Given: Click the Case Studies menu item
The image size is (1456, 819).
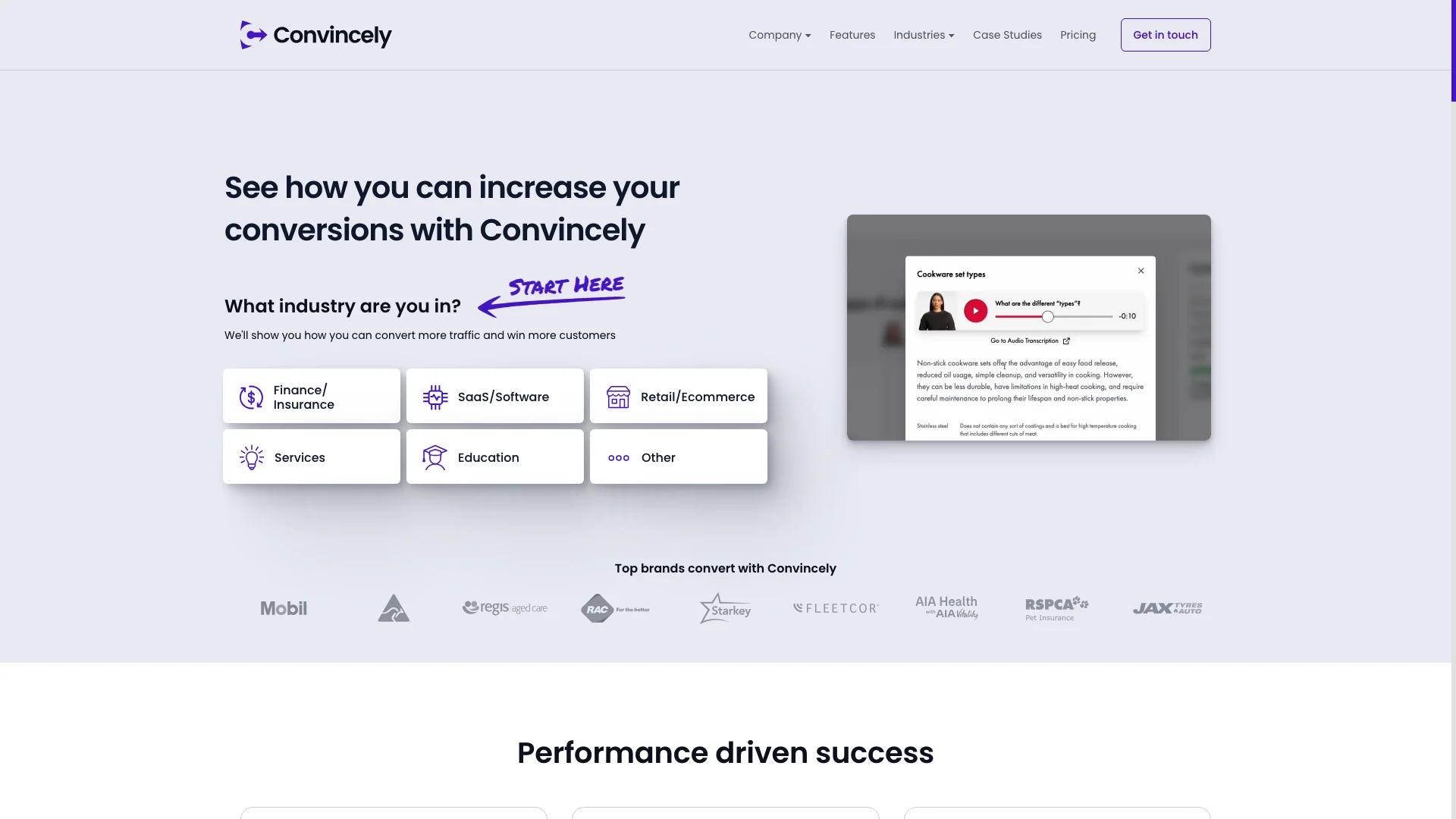Looking at the screenshot, I should (x=1007, y=34).
